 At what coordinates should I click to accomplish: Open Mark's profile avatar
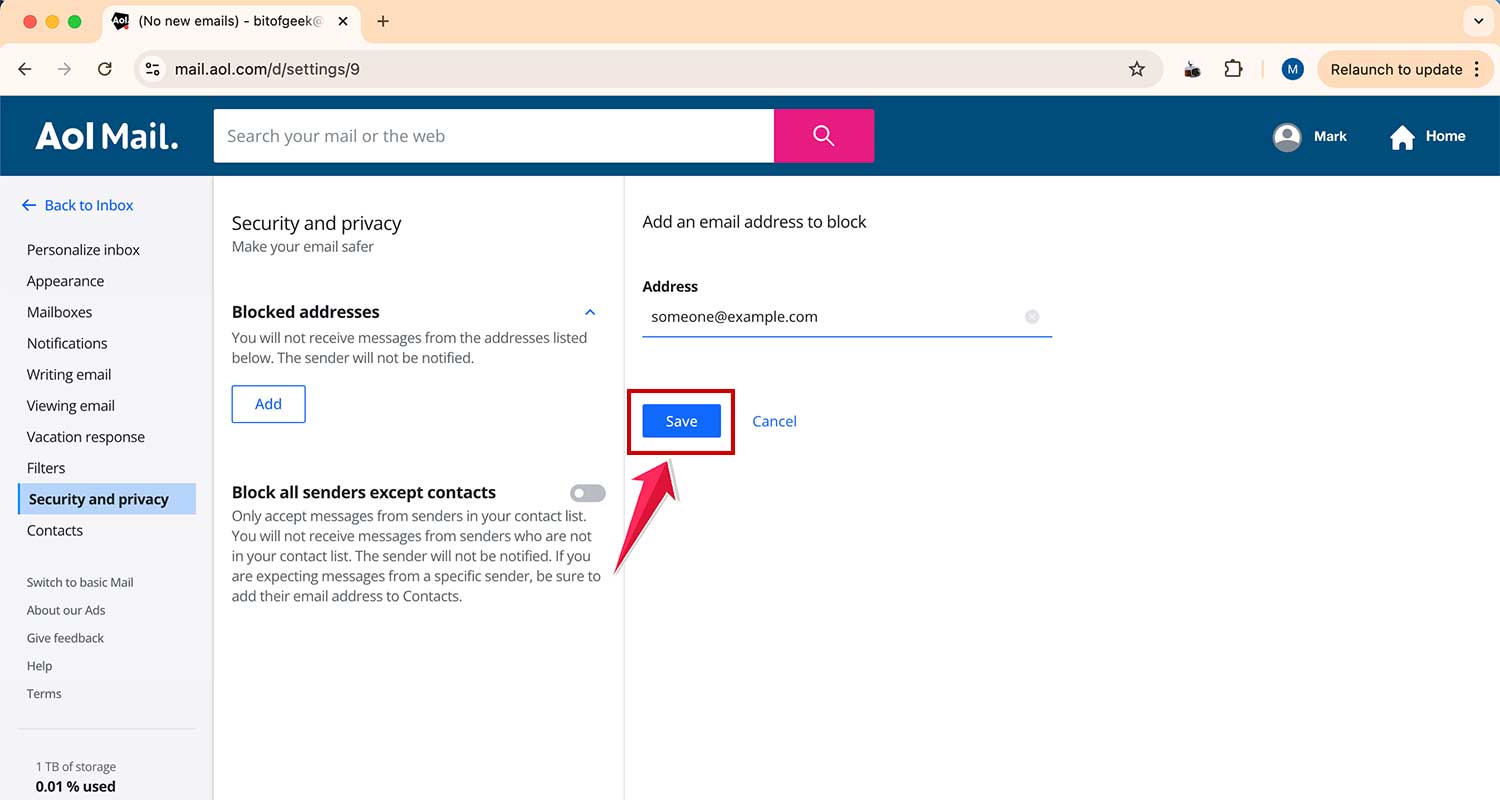click(x=1287, y=136)
